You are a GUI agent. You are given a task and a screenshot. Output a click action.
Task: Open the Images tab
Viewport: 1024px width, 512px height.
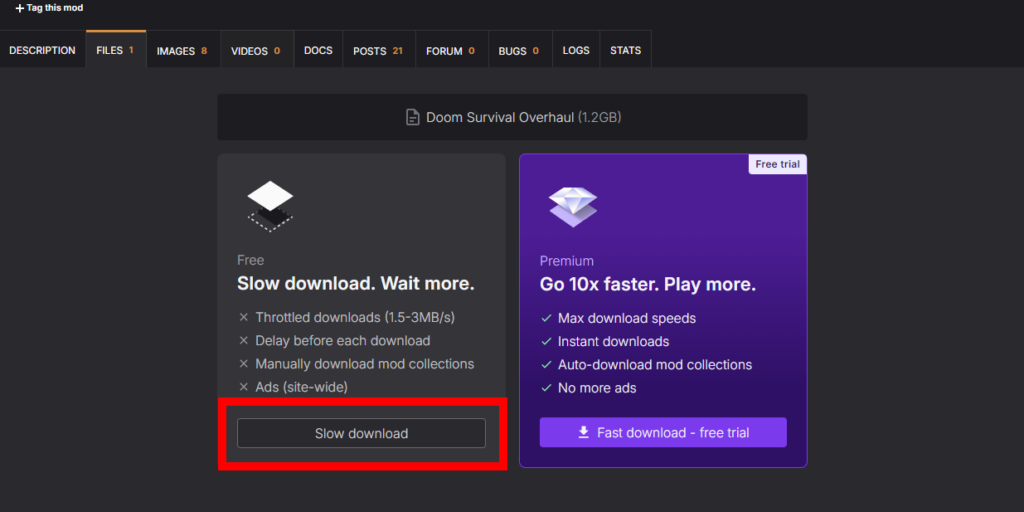(182, 51)
